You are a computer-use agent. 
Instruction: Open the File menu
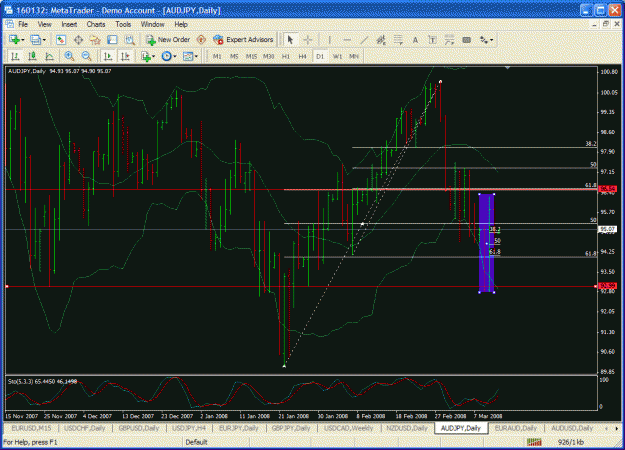click(x=23, y=24)
